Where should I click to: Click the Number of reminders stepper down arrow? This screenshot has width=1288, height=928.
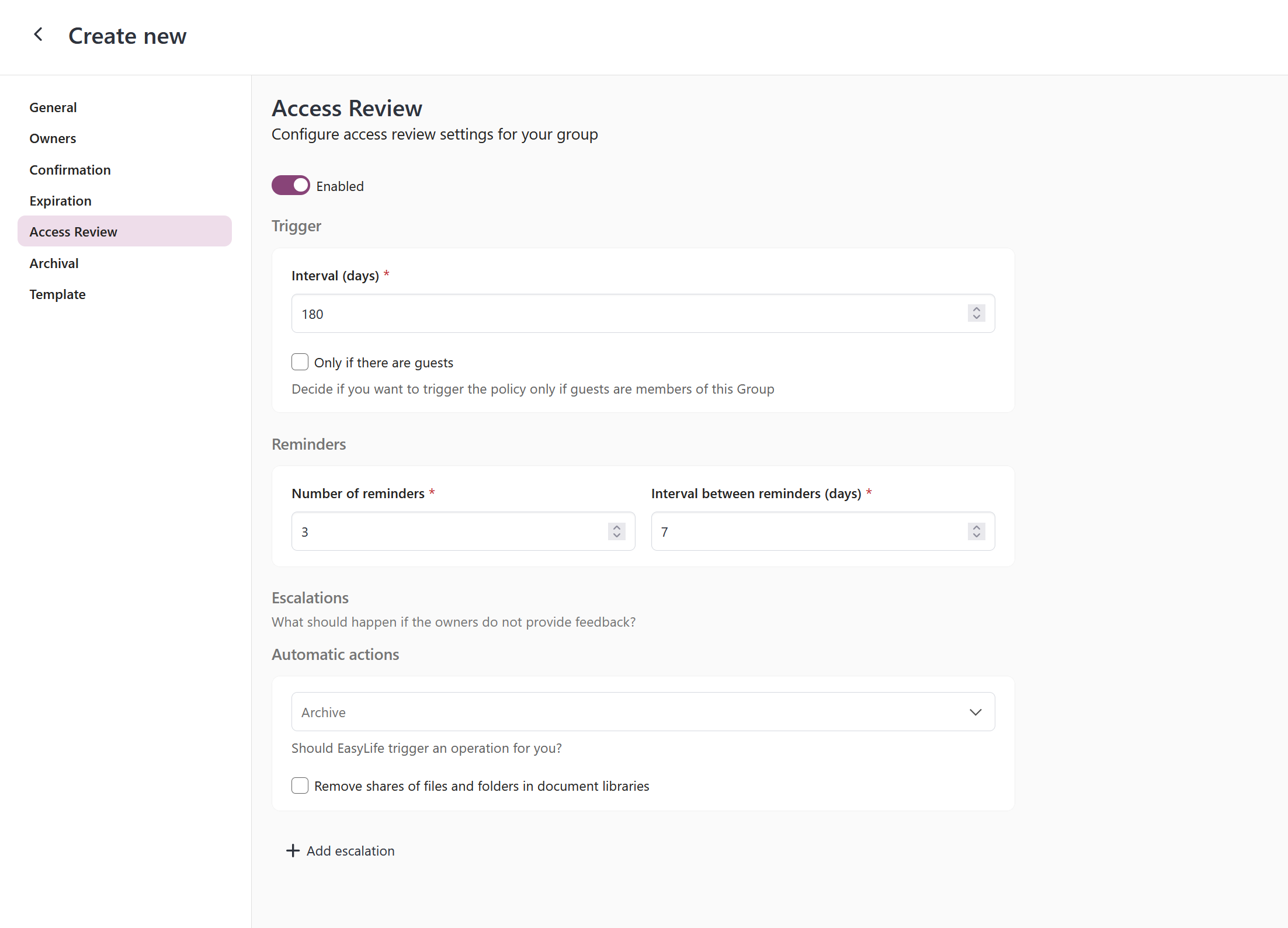[x=616, y=535]
